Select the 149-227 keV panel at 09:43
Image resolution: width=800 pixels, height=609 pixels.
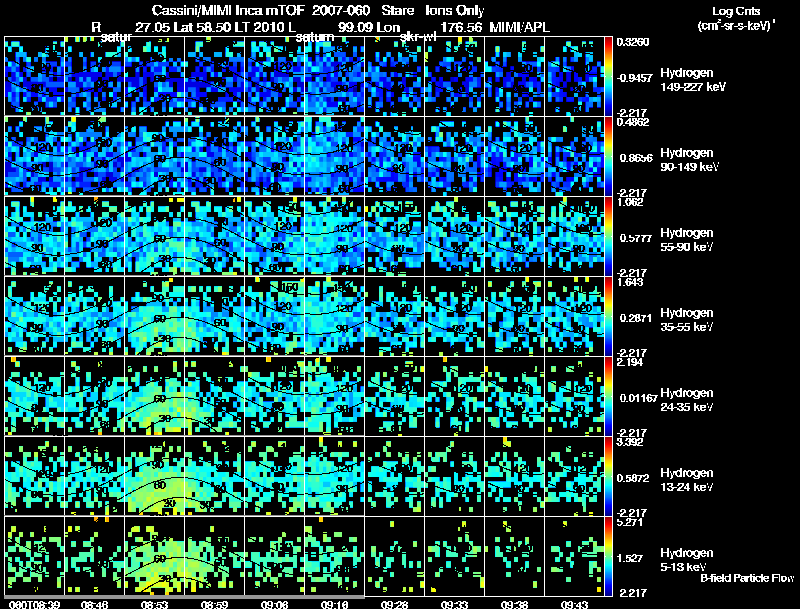coord(574,76)
